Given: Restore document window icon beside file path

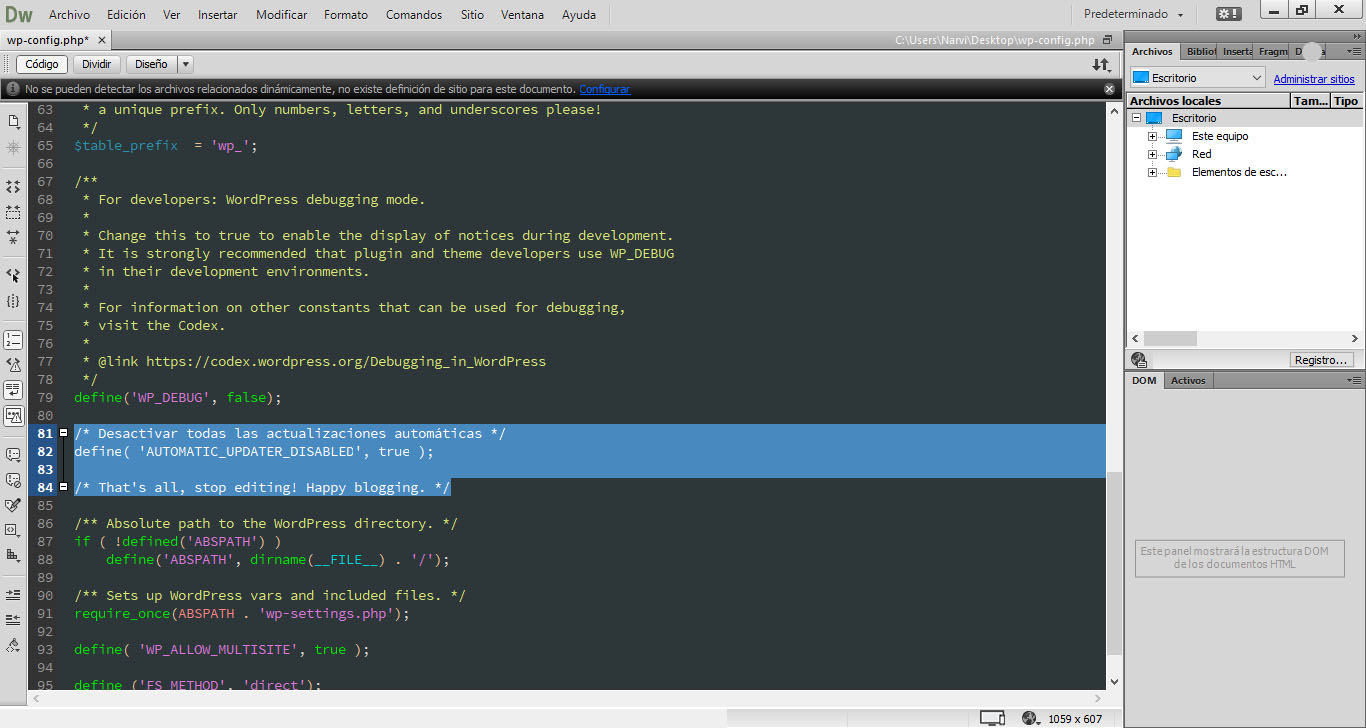Looking at the screenshot, I should point(1107,40).
